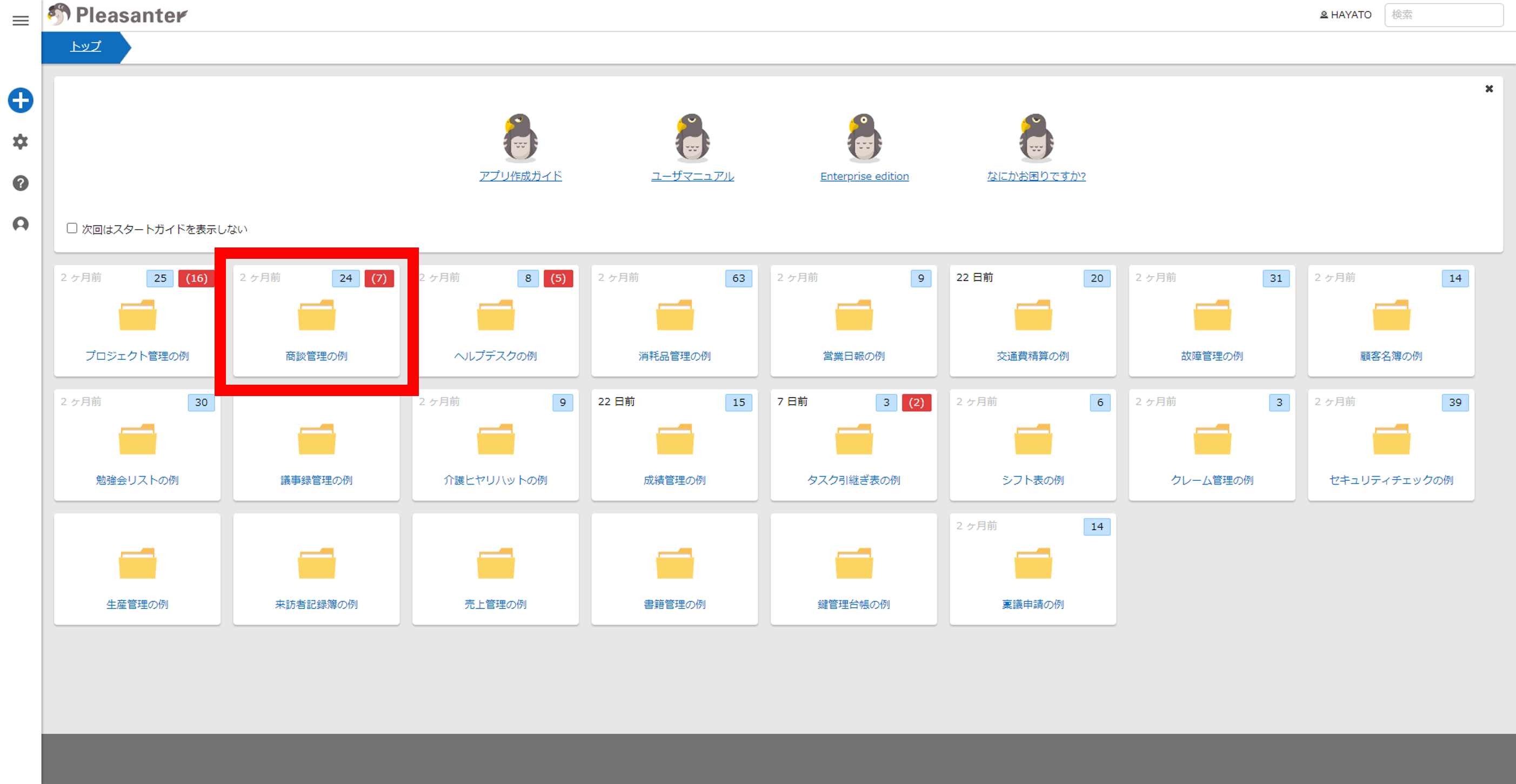The image size is (1516, 784).
Task: Open the 顧客名簿の例 folder icon
Action: [1391, 314]
